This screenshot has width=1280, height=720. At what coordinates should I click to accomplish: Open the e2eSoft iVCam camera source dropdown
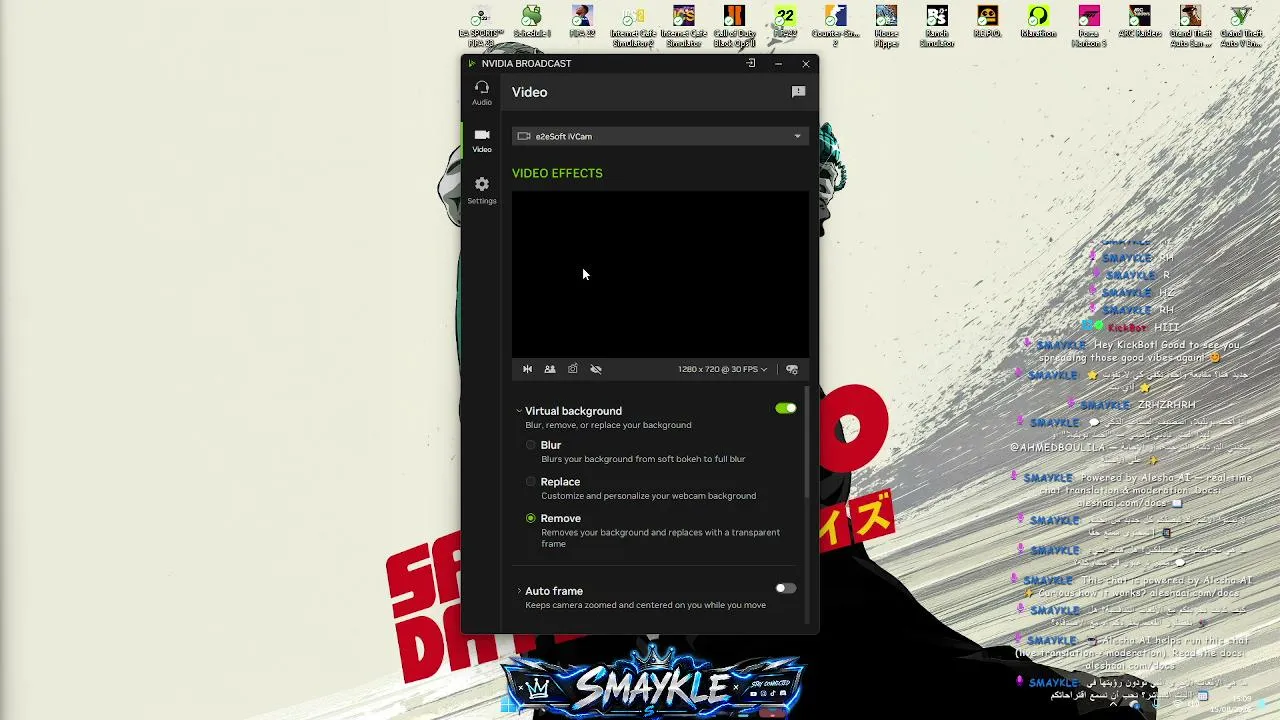click(x=660, y=136)
